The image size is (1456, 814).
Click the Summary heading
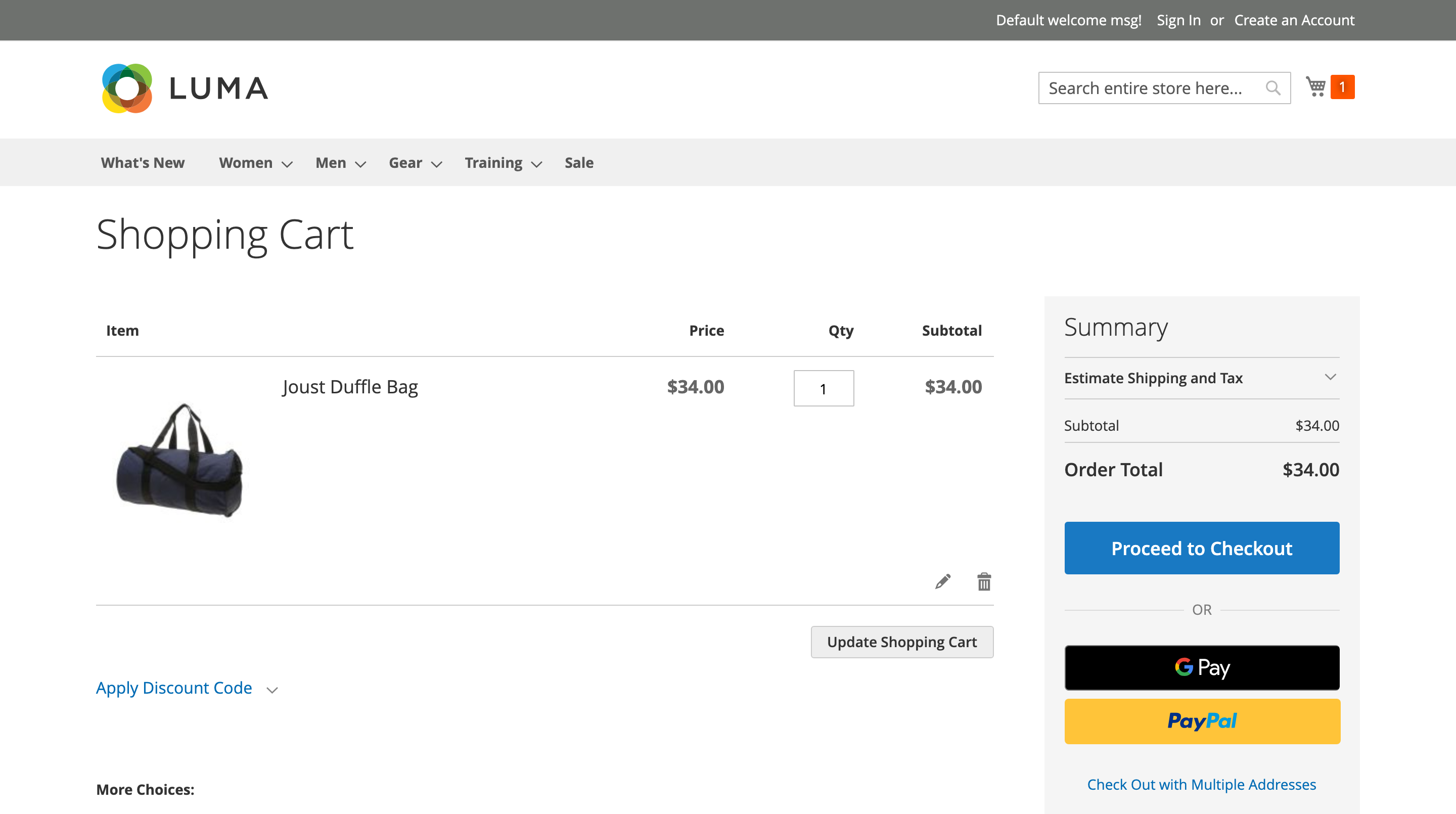pos(1116,327)
